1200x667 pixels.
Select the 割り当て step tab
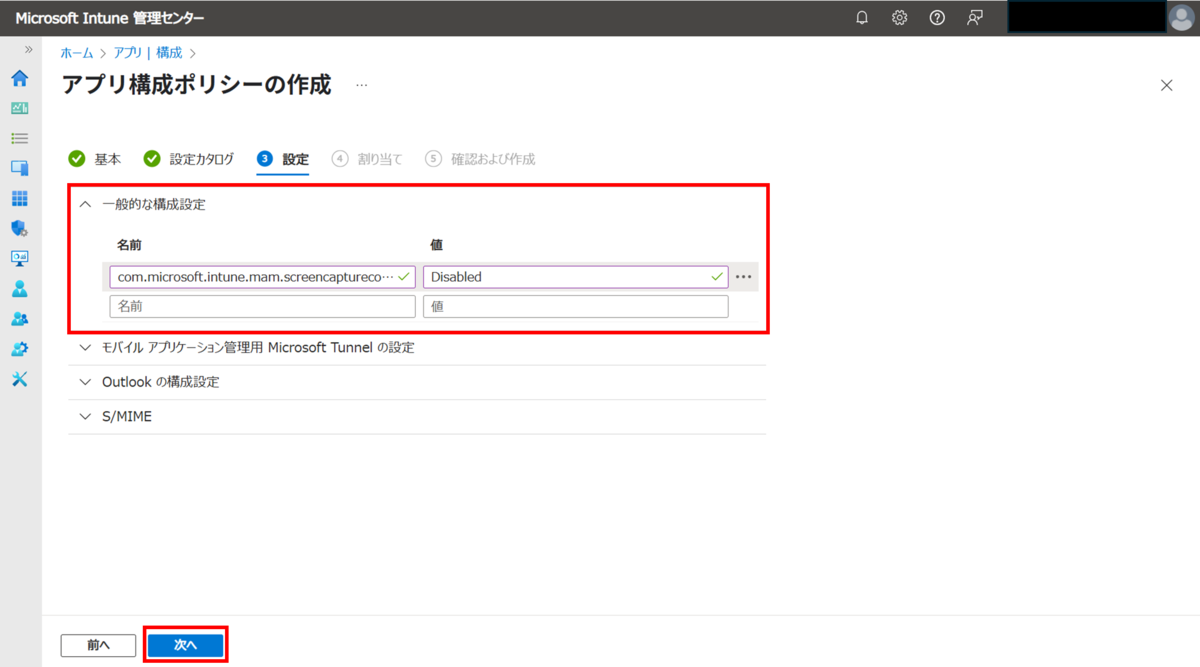pos(367,159)
